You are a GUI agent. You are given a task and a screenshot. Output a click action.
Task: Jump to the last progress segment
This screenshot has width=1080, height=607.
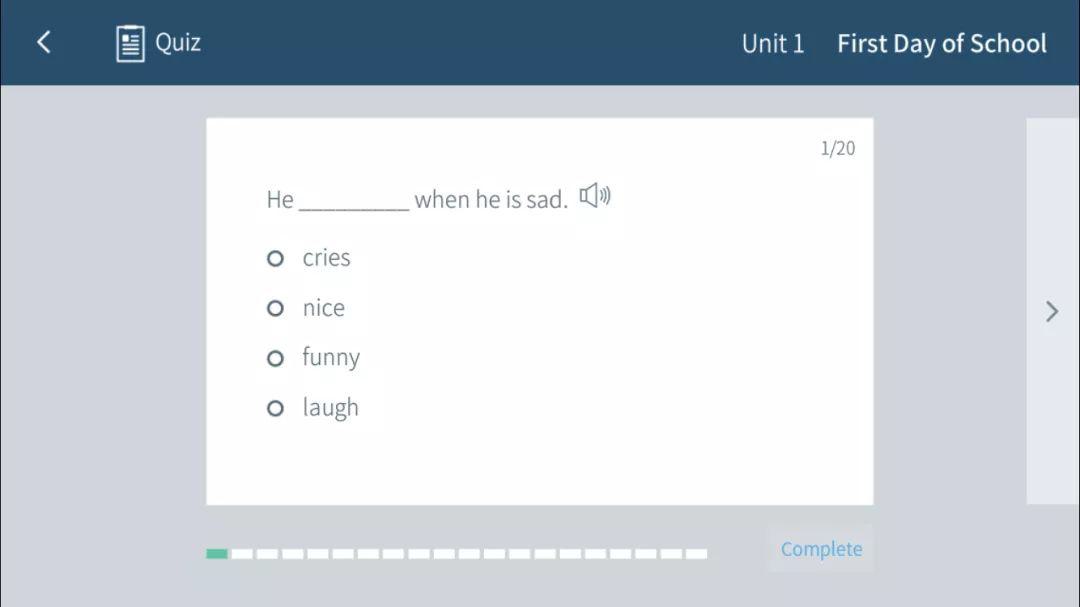[x=696, y=554]
